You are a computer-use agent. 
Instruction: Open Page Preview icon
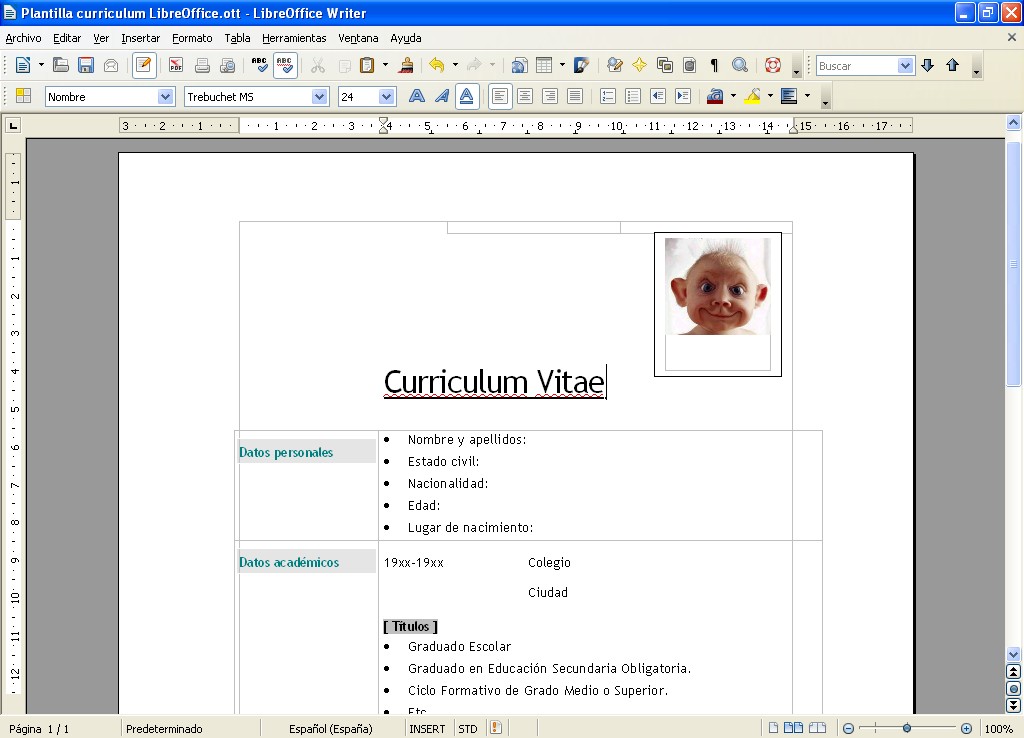point(227,65)
